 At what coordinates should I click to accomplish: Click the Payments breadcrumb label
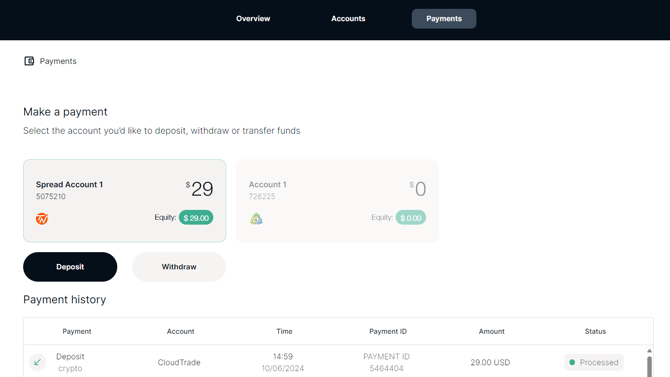tap(58, 61)
